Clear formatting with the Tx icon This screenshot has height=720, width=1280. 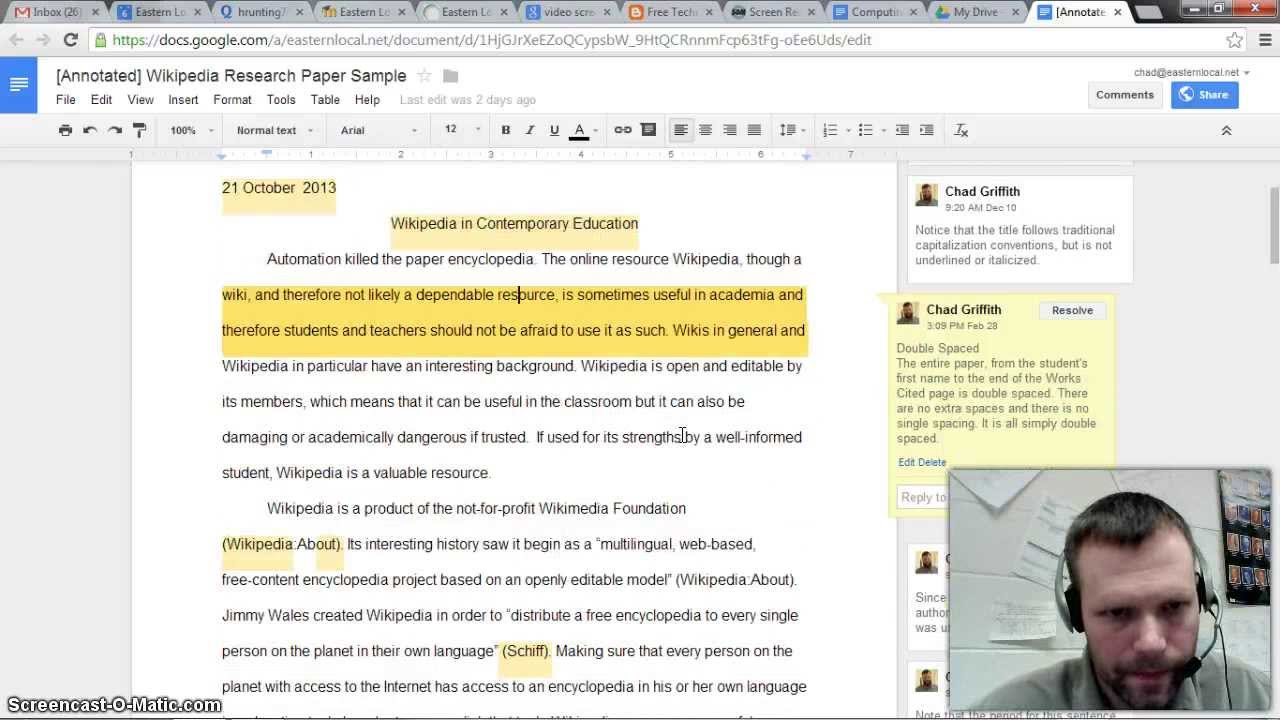click(961, 130)
